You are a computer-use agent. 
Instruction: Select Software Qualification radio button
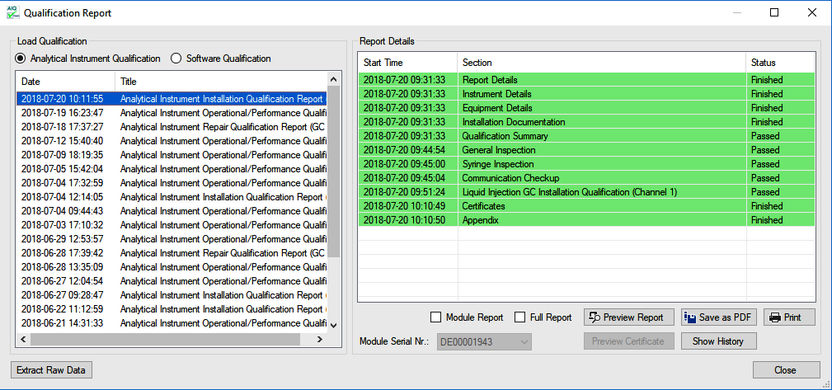coord(176,58)
